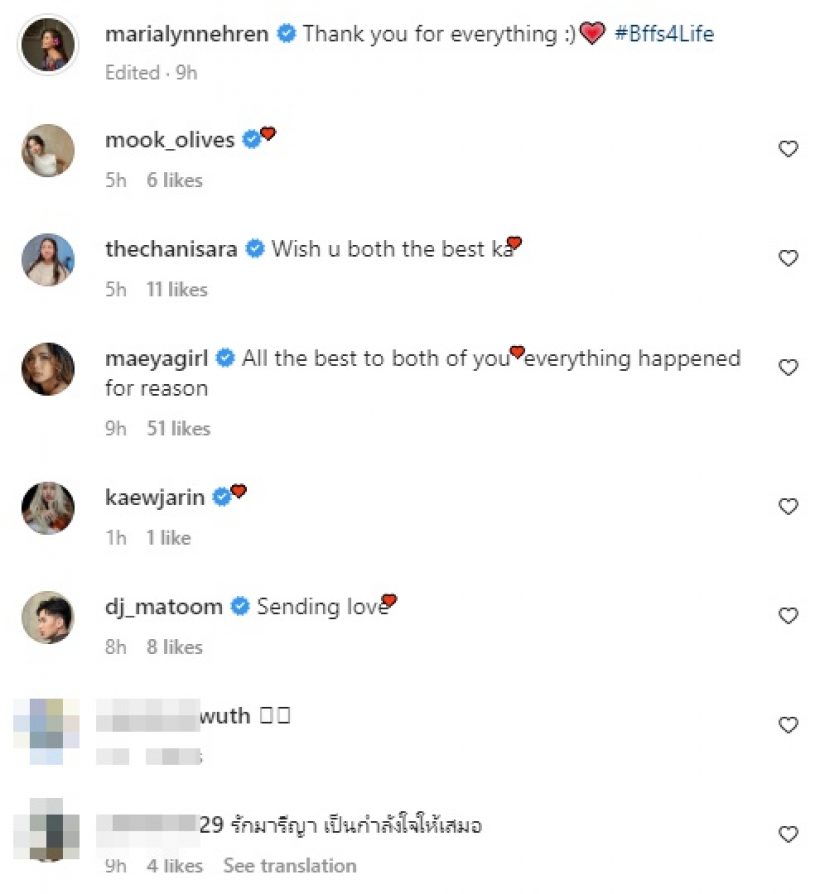Like the comment ending in wuth
820x894 pixels.
pos(788,724)
